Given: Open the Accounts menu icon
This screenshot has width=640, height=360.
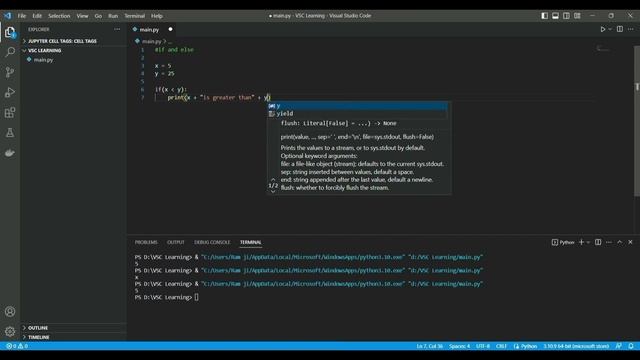Looking at the screenshot, I should 10,311.
